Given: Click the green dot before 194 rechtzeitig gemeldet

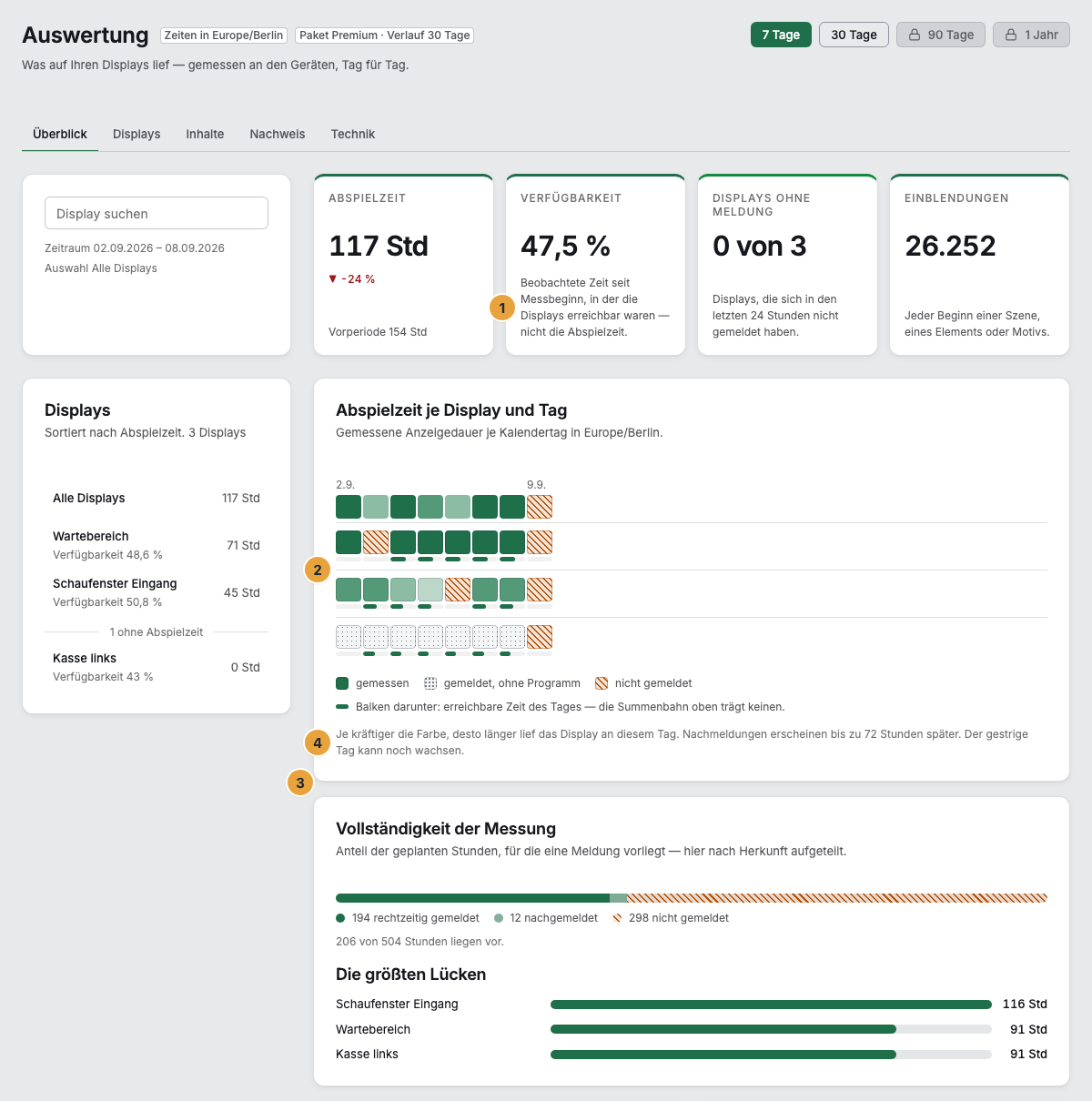Looking at the screenshot, I should (x=340, y=918).
